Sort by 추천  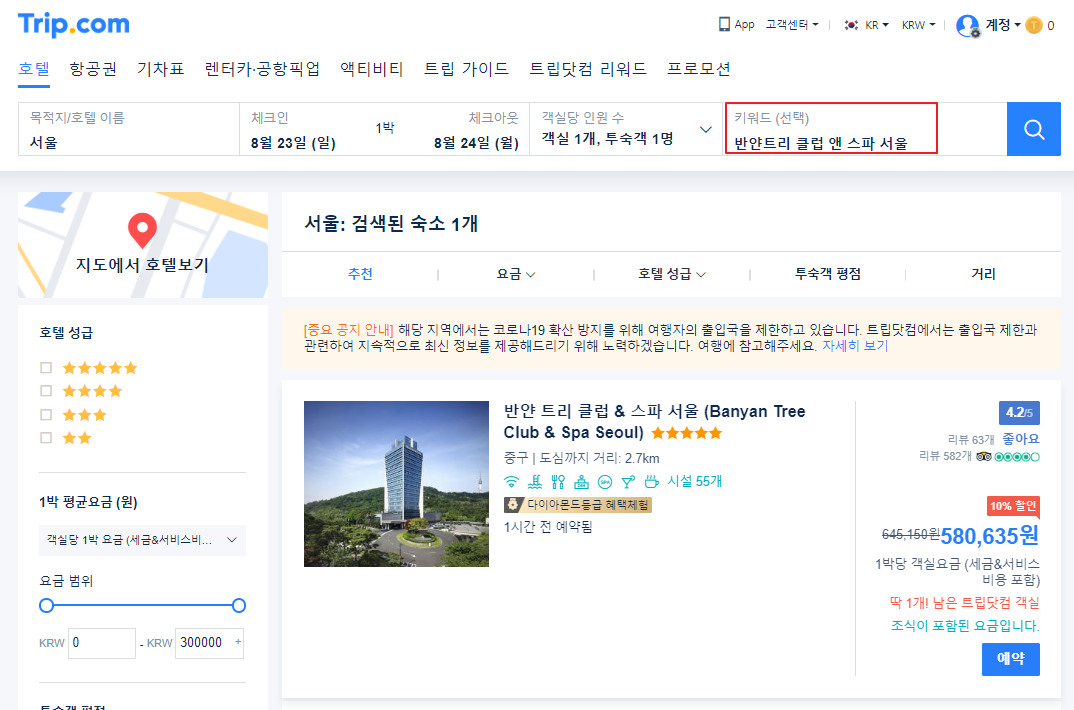[x=360, y=274]
